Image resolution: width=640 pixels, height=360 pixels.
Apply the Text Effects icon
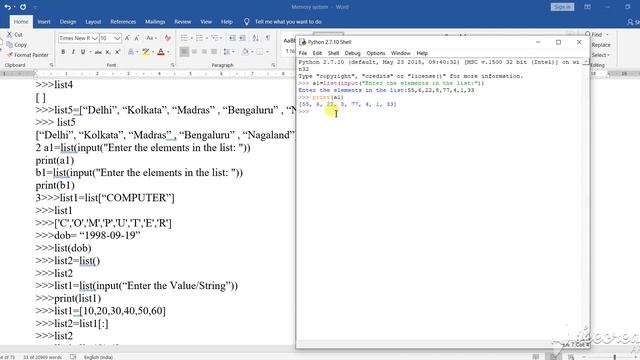131,52
